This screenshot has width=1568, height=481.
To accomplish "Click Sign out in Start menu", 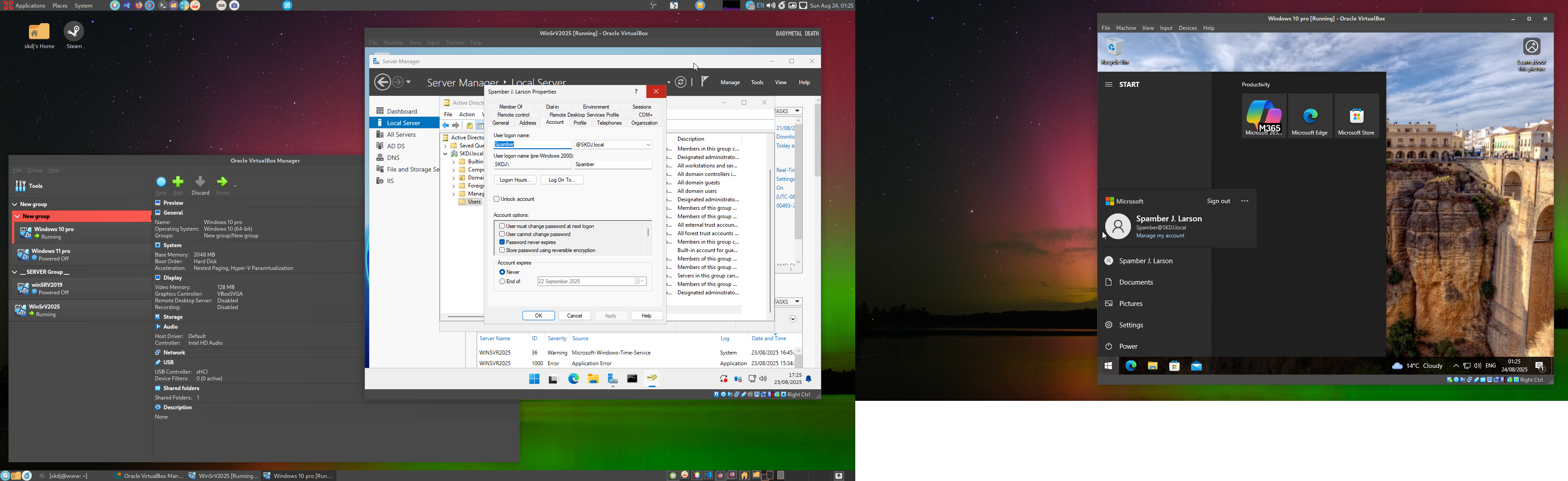I will pos(1218,202).
